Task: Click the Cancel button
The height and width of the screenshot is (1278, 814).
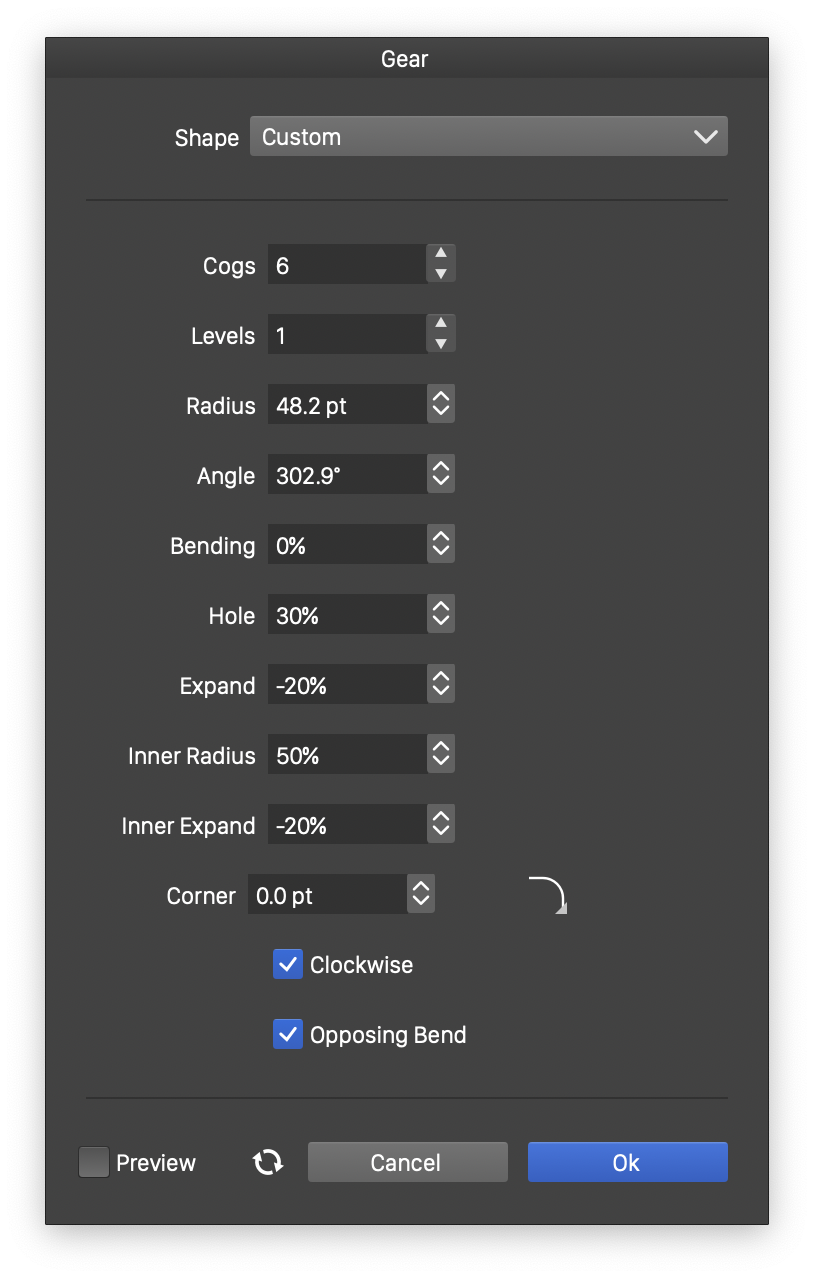Action: 407,1162
